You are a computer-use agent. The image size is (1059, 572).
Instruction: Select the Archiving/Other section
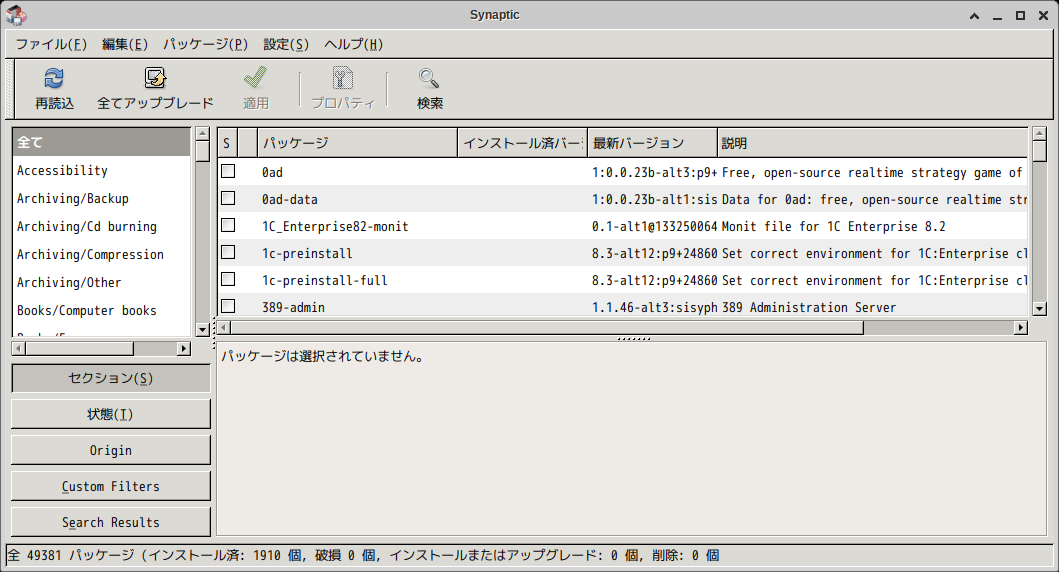tap(101, 282)
